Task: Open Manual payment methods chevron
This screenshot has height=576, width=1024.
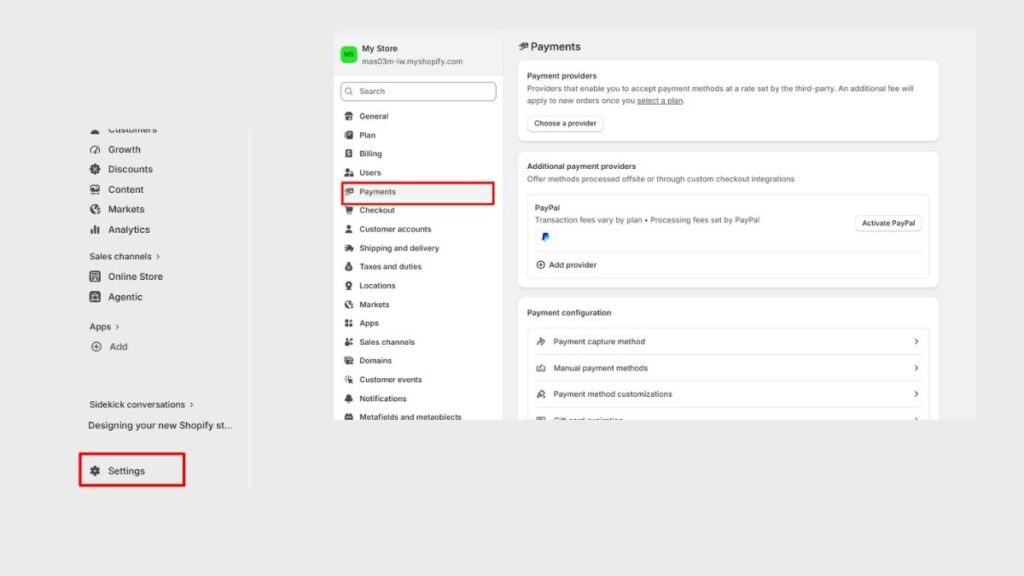Action: pyautogui.click(x=916, y=368)
